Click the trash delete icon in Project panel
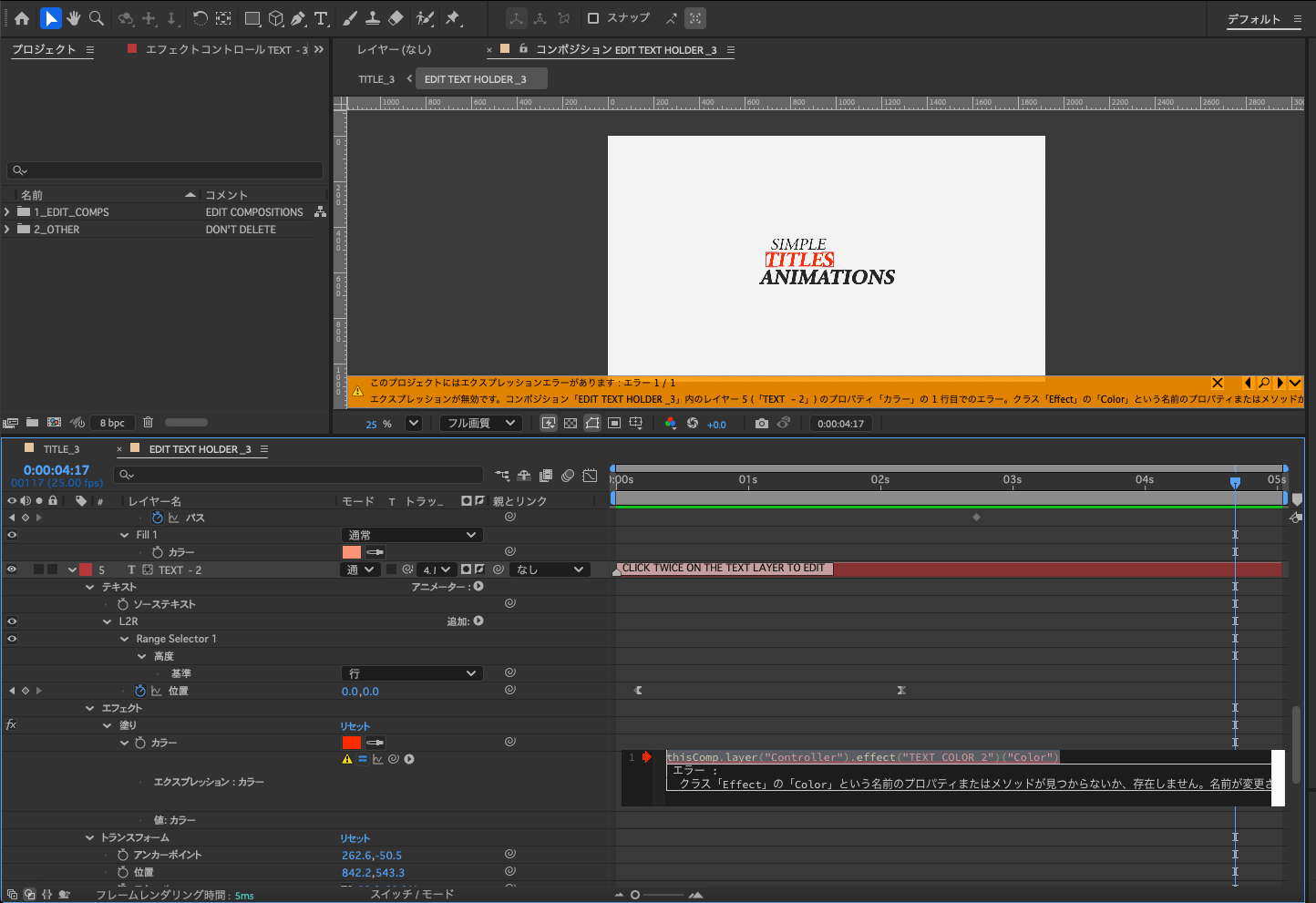Screen dimensions: 1316x903 pyautogui.click(x=148, y=423)
